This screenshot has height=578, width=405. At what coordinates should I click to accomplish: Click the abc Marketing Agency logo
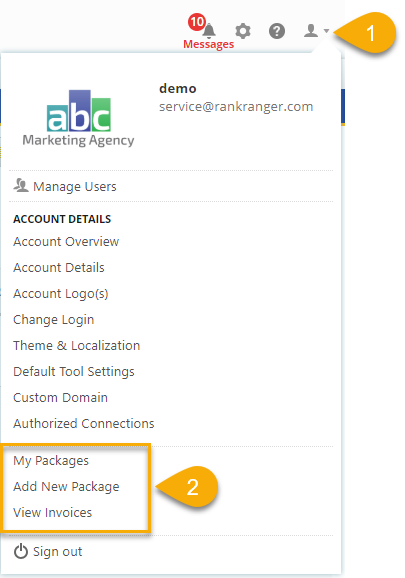[x=78, y=119]
